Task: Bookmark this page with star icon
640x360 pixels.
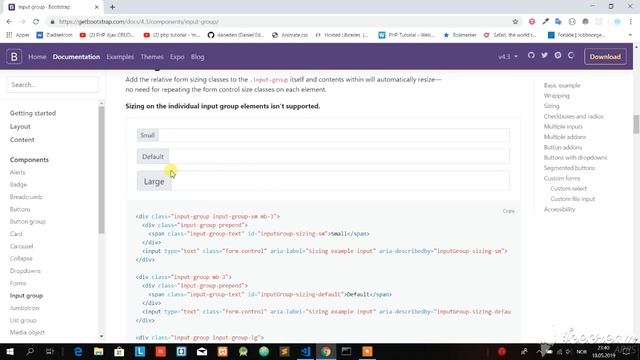Action: [515, 22]
